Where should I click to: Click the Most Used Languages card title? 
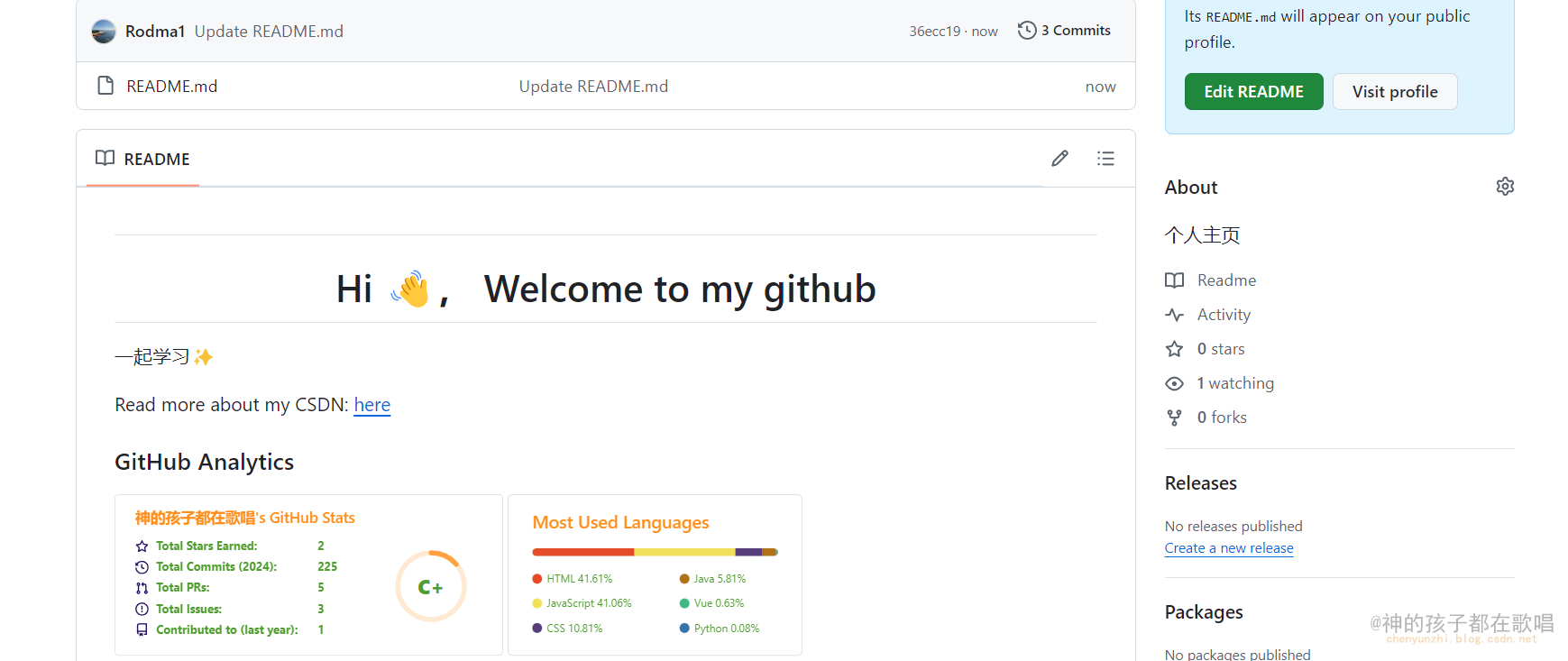(620, 523)
